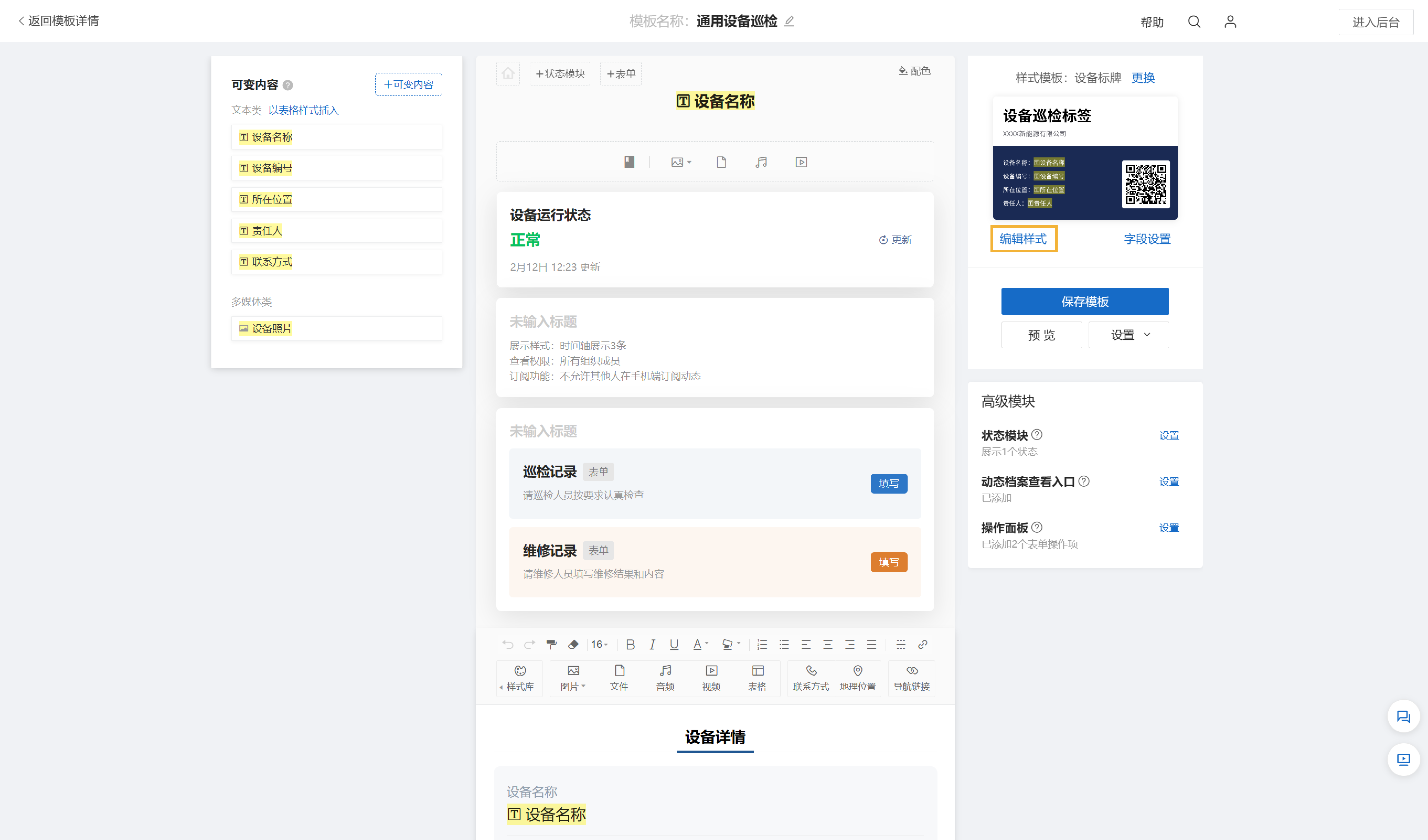Open the search magnifier in header
The height and width of the screenshot is (840, 1428).
[1194, 22]
